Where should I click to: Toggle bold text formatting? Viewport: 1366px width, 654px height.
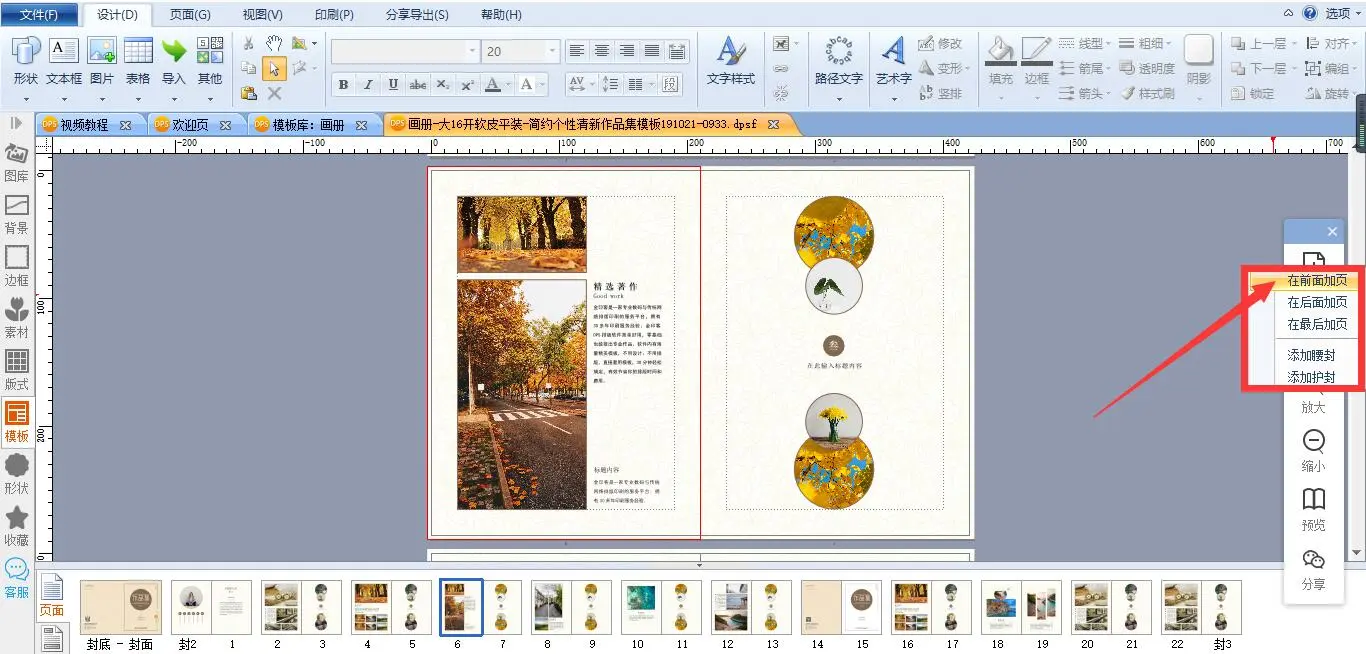[343, 85]
